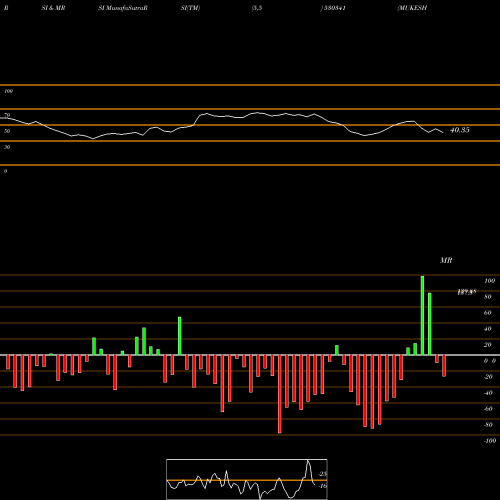Click the SI MunafaSutraR header text
500x500 pixels.
click(123, 8)
